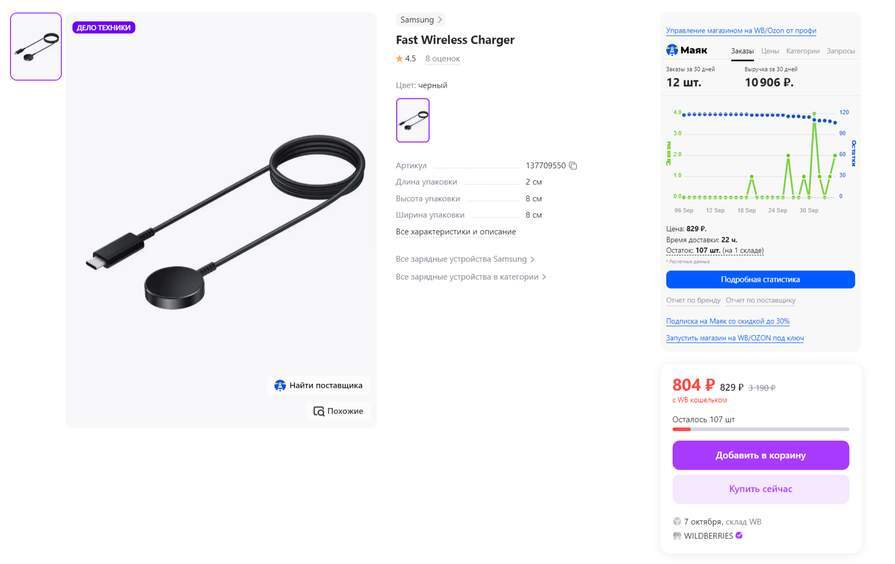Open the Запросы tab

click(840, 51)
